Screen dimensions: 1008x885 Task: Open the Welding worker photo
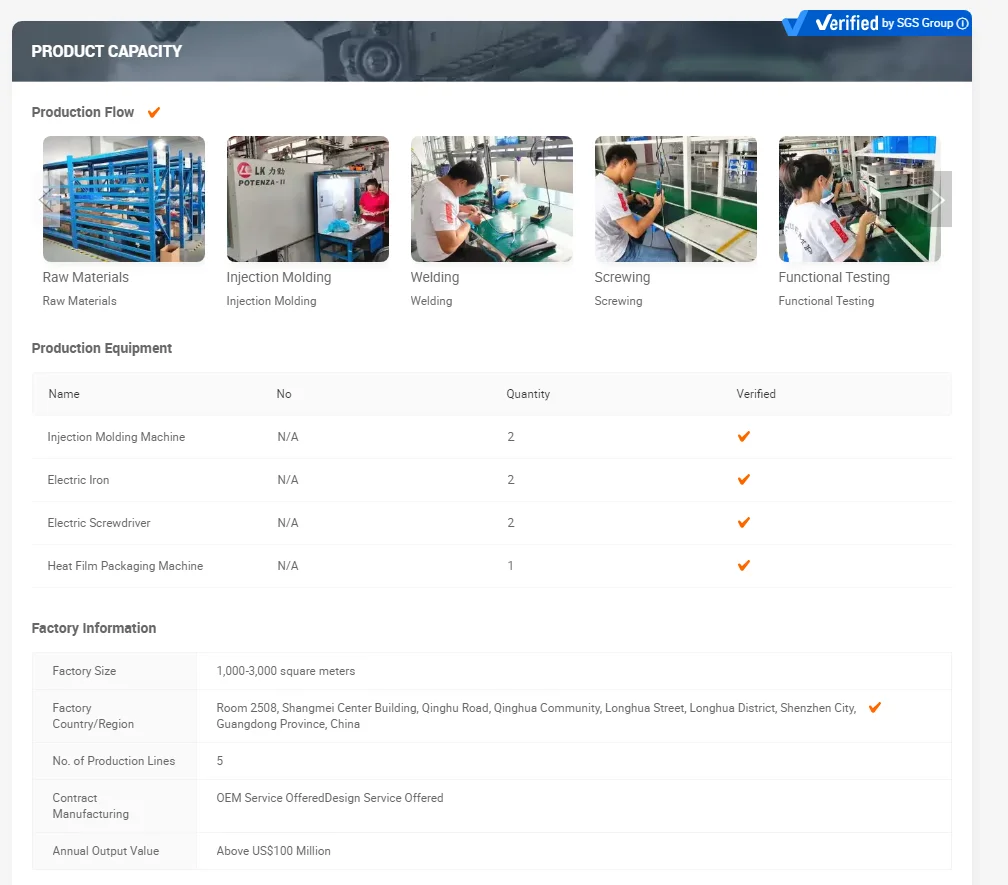tap(492, 199)
